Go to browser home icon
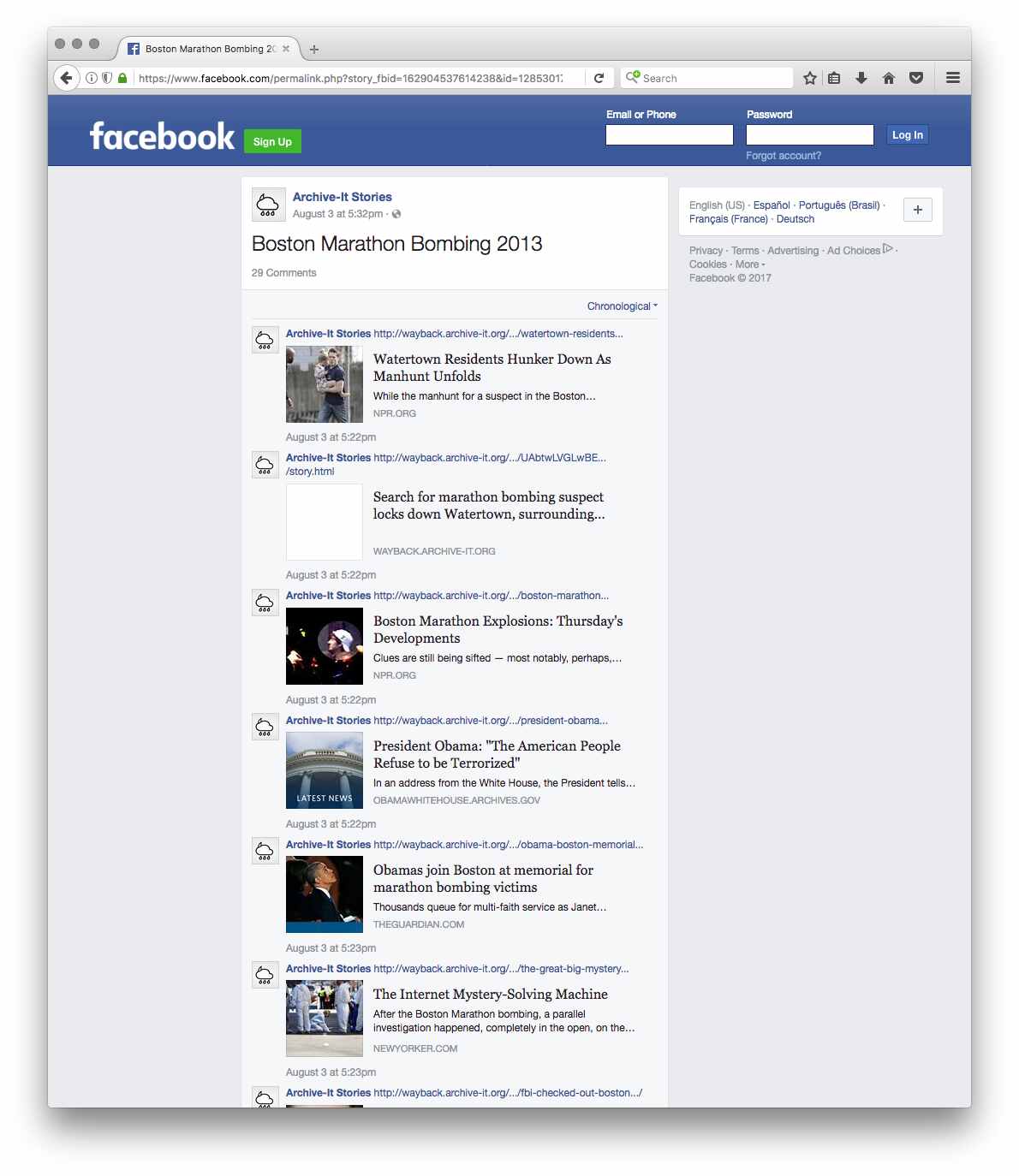Image resolution: width=1019 pixels, height=1176 pixels. pos(889,78)
